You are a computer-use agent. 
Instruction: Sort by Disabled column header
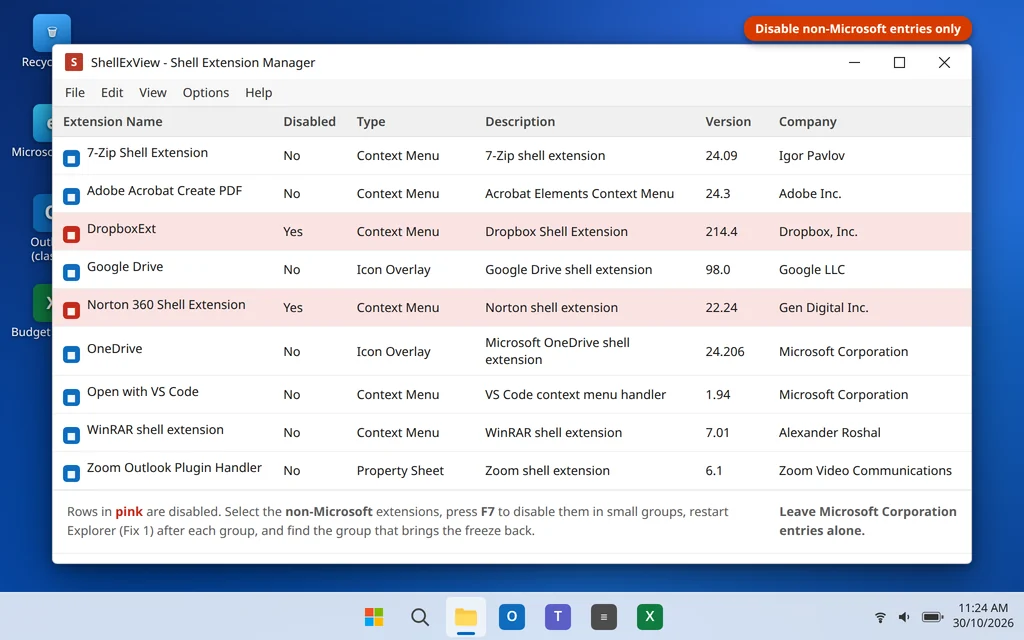point(310,121)
